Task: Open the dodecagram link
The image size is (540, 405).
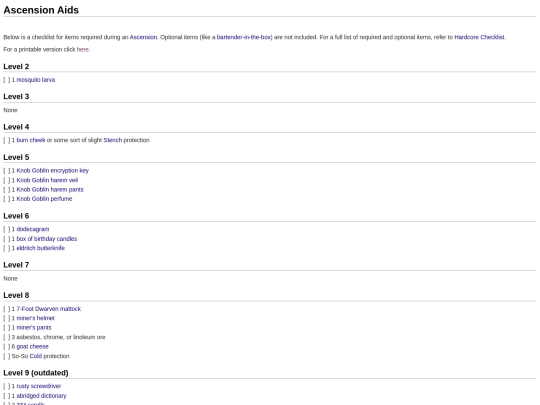Action: [33, 229]
